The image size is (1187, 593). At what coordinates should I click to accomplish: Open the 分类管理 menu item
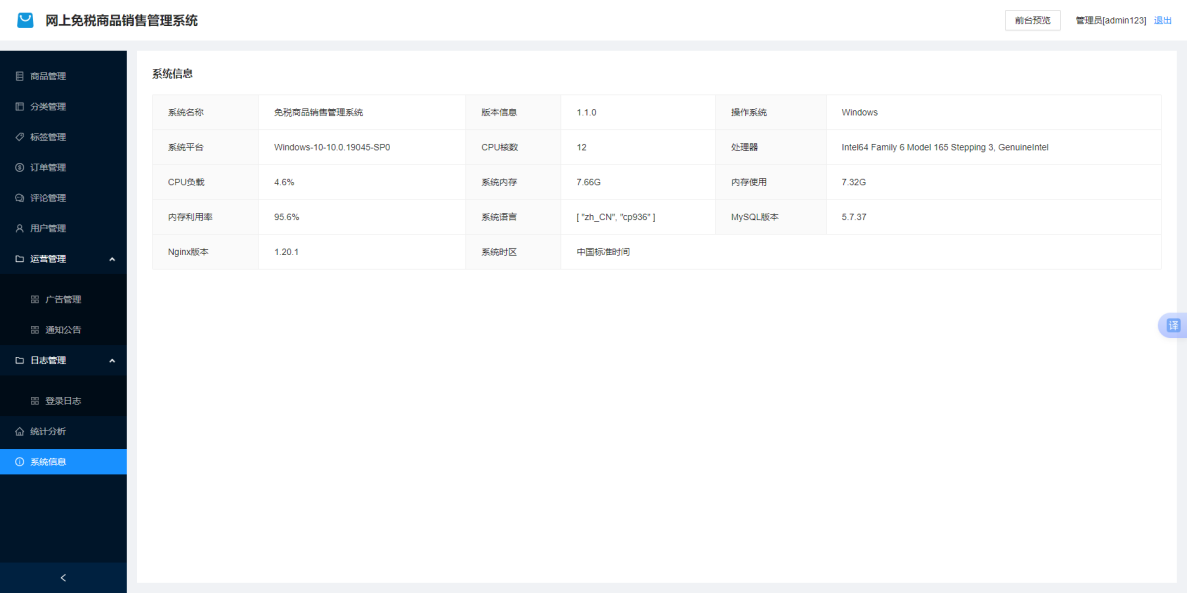pos(64,107)
